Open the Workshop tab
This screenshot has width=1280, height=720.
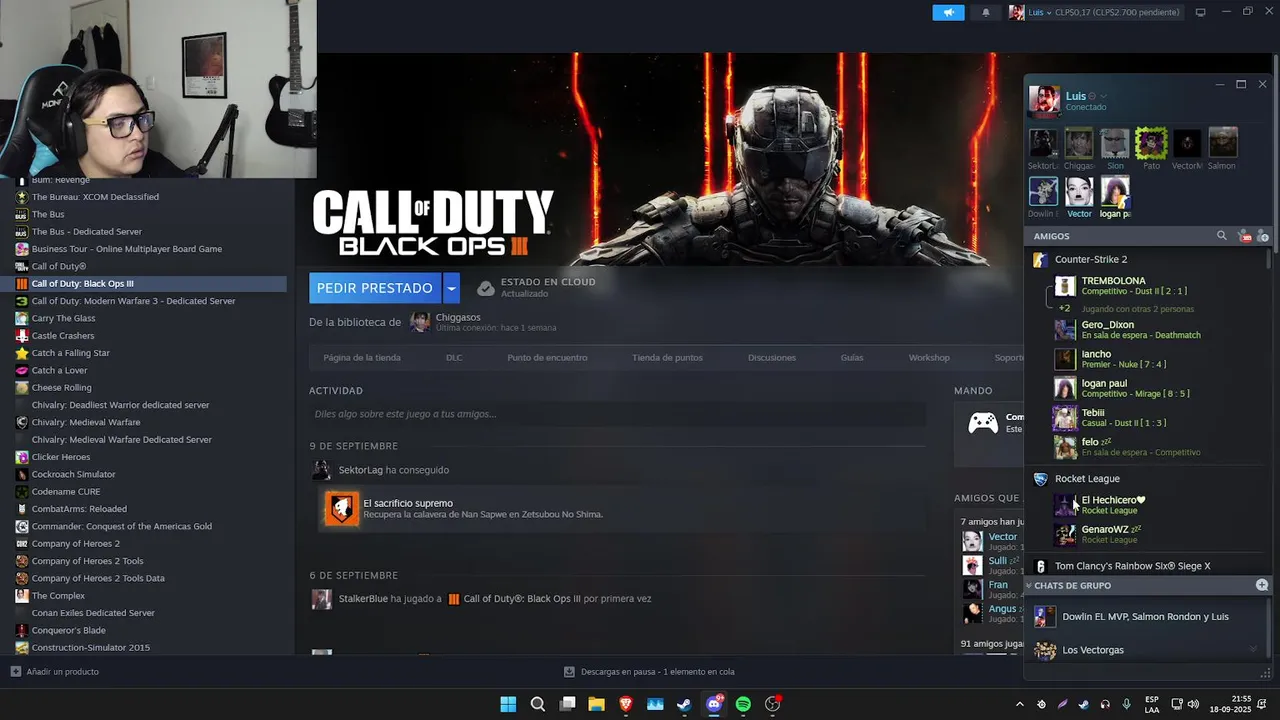coord(929,357)
